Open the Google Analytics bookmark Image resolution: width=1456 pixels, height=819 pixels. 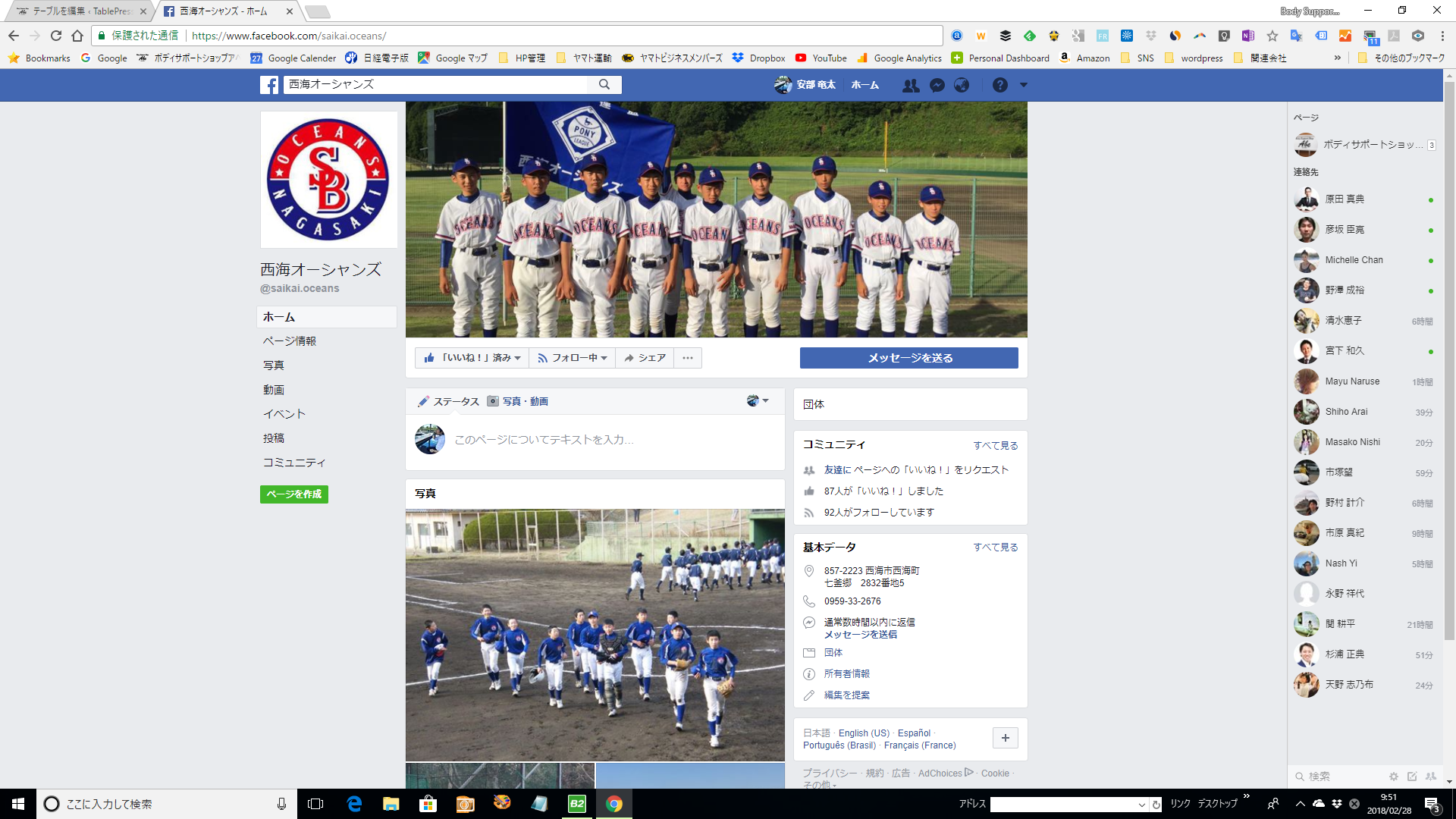(x=899, y=58)
